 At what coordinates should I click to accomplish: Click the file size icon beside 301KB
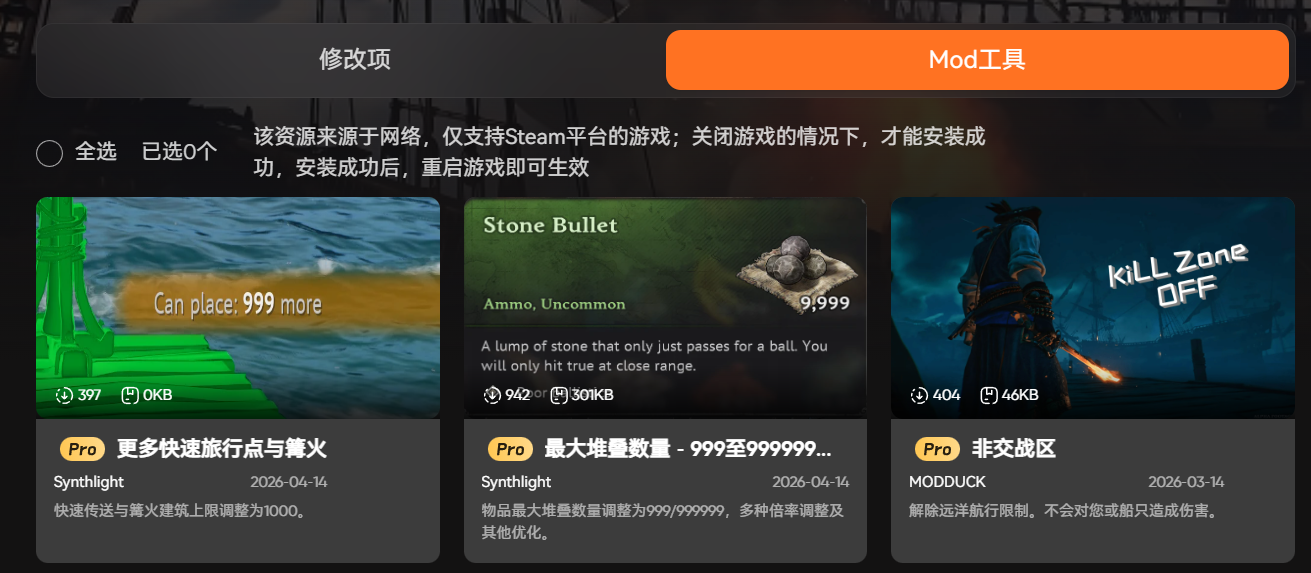(x=559, y=395)
